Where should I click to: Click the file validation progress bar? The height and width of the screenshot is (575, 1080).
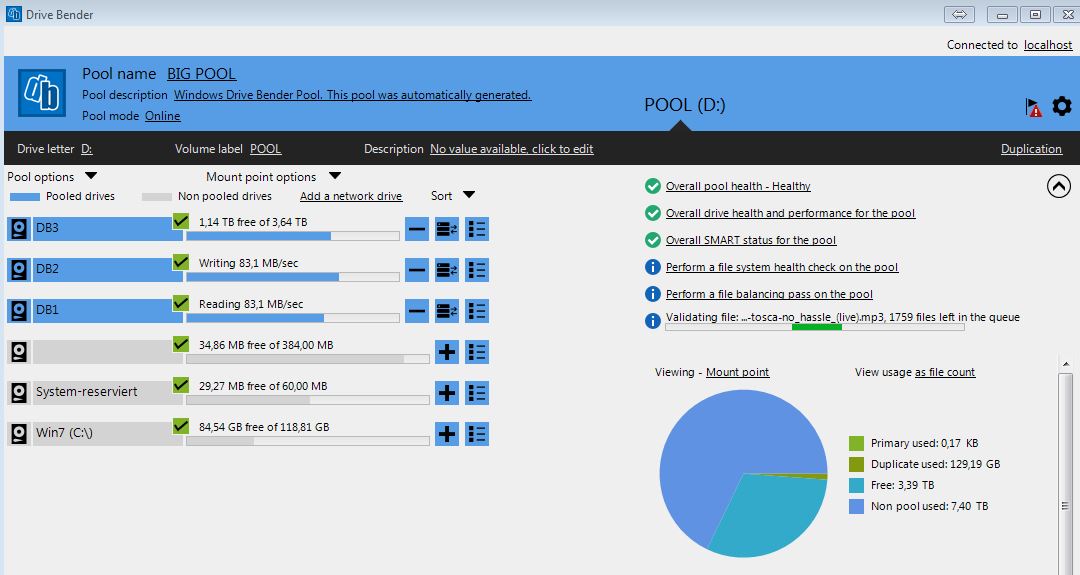815,327
